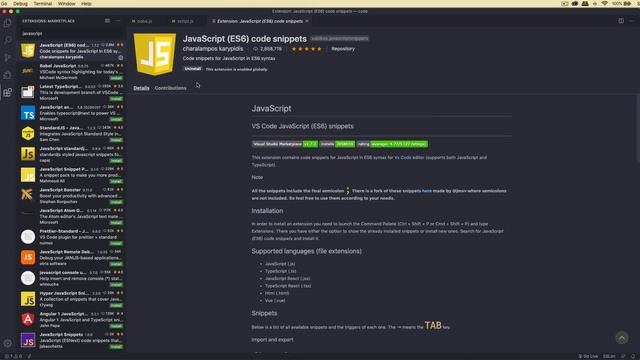Select the JavaScript Snippet Pack list entry
The image size is (640, 360).
71,175
